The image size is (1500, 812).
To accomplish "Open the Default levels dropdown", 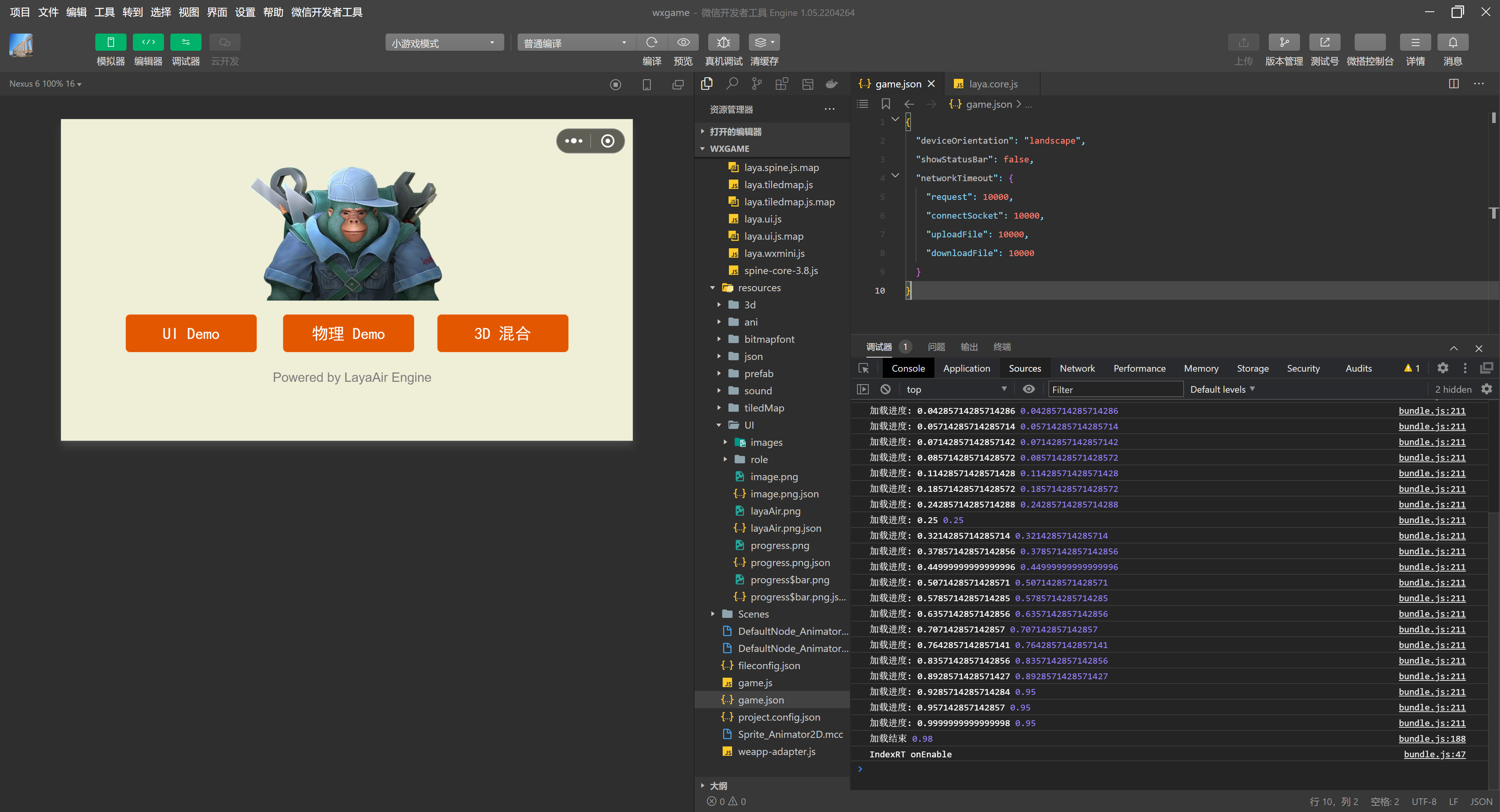I will pos(1221,390).
